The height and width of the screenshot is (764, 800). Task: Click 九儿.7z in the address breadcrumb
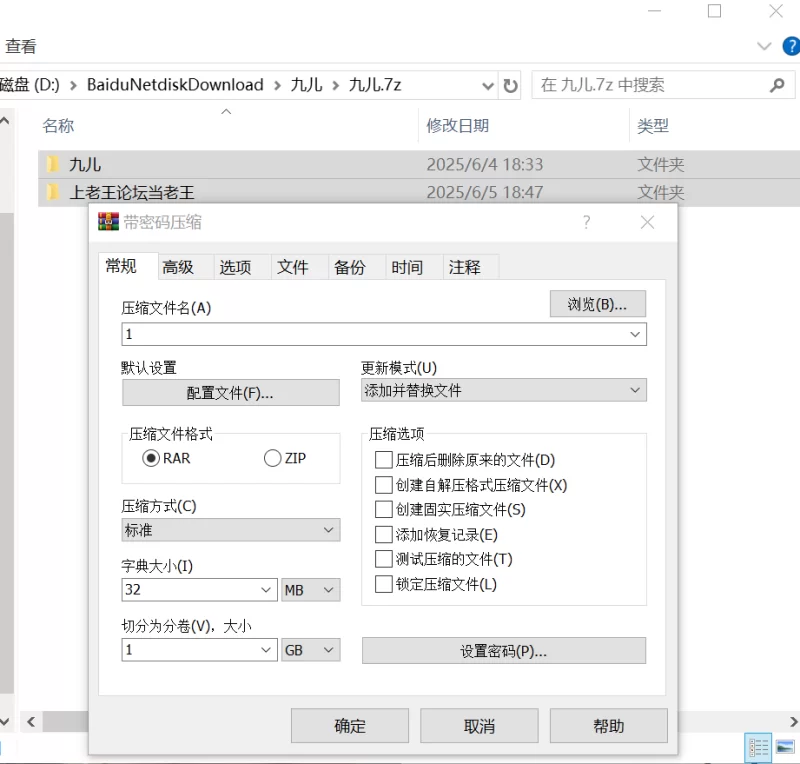point(375,85)
